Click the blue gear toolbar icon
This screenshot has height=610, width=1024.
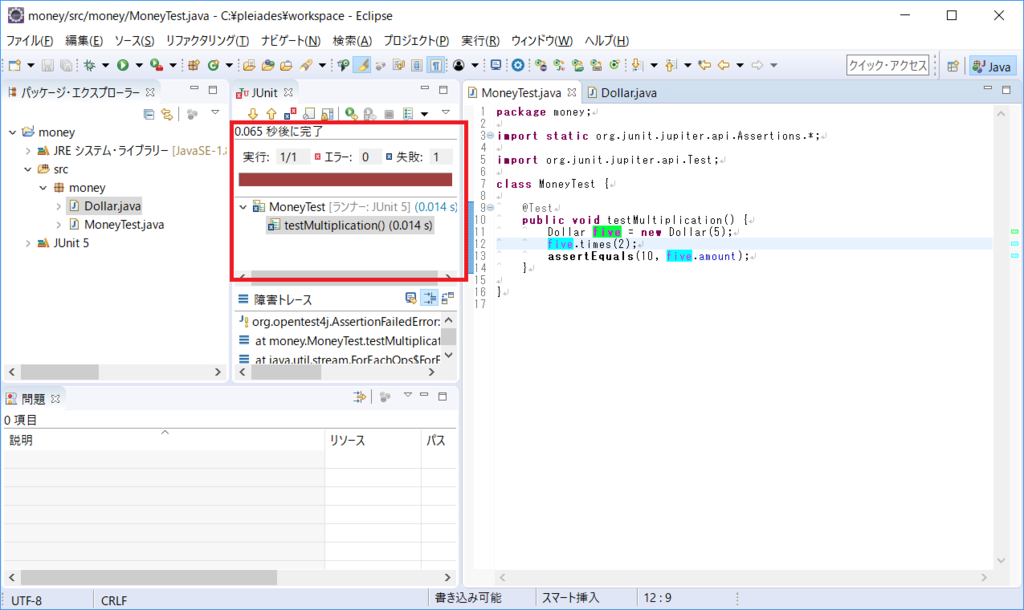[x=518, y=65]
